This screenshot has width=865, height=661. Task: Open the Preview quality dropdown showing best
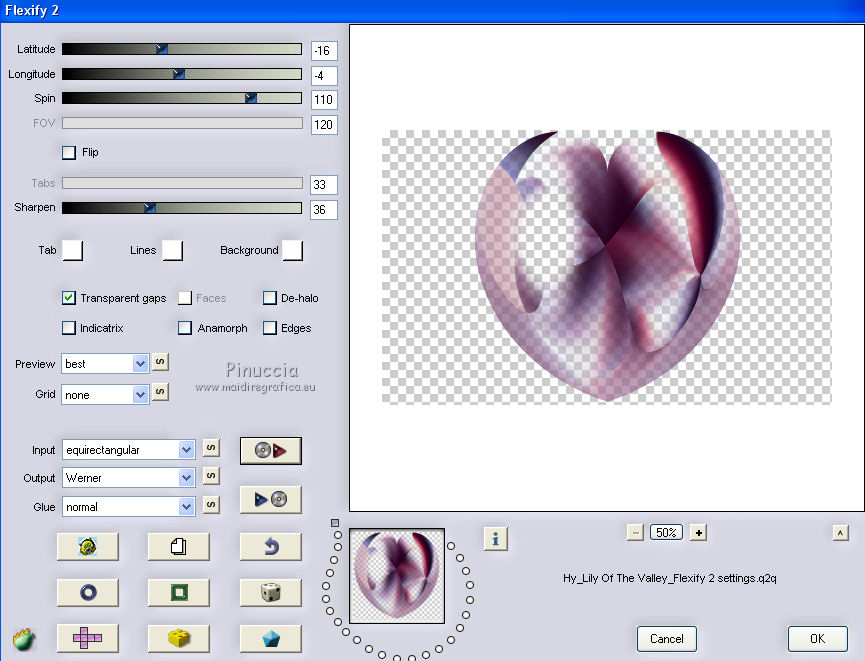point(105,364)
